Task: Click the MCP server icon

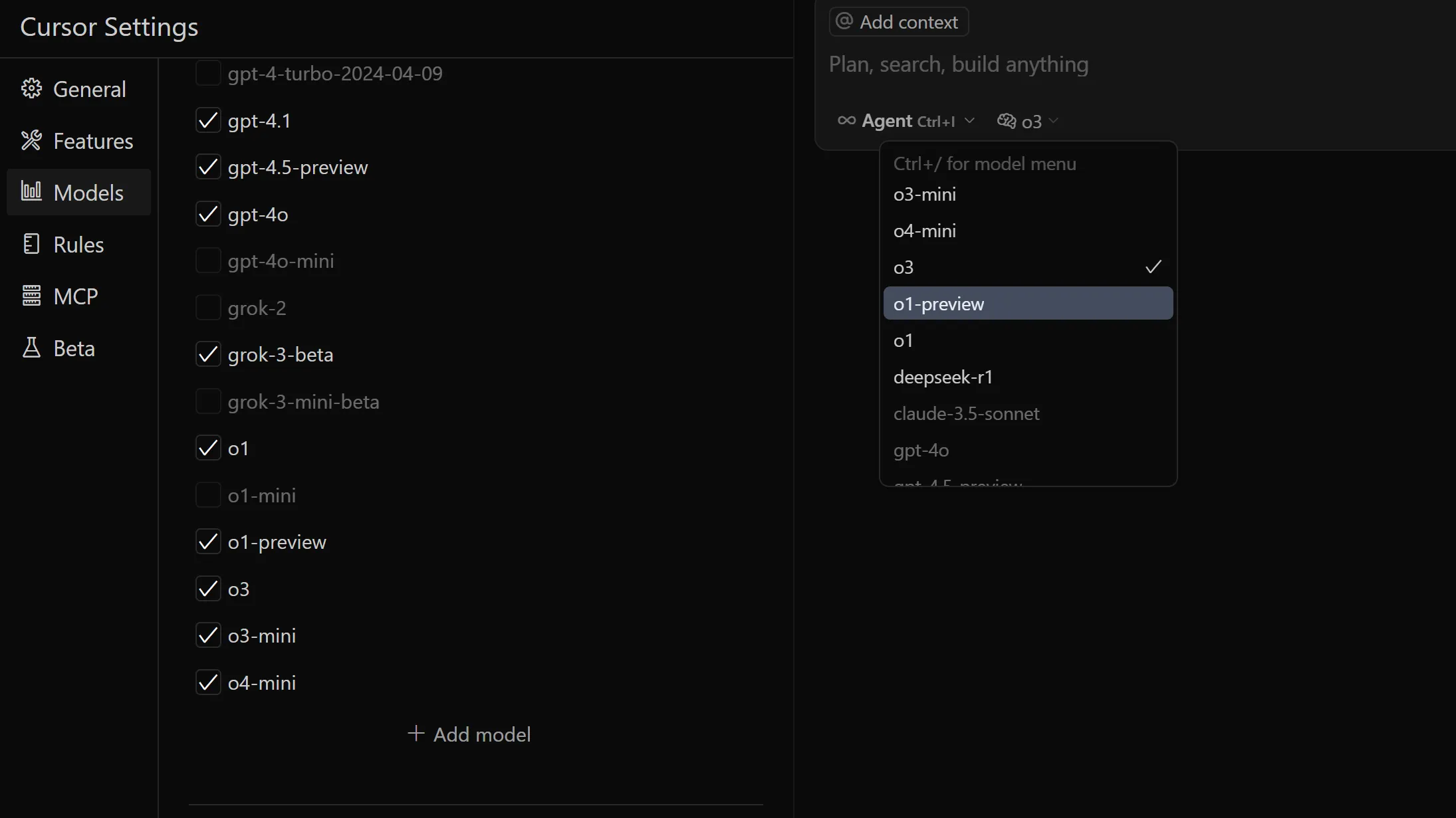Action: [31, 296]
